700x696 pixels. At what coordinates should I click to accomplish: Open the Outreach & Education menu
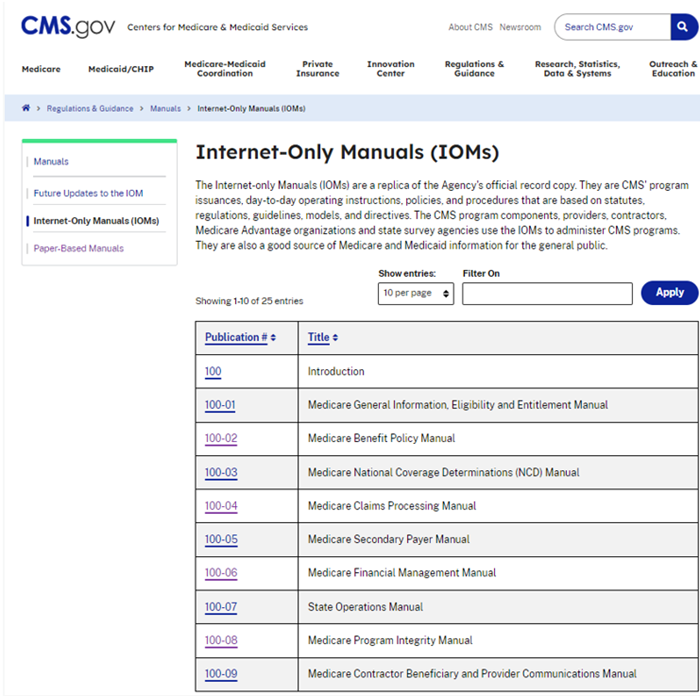(673, 69)
